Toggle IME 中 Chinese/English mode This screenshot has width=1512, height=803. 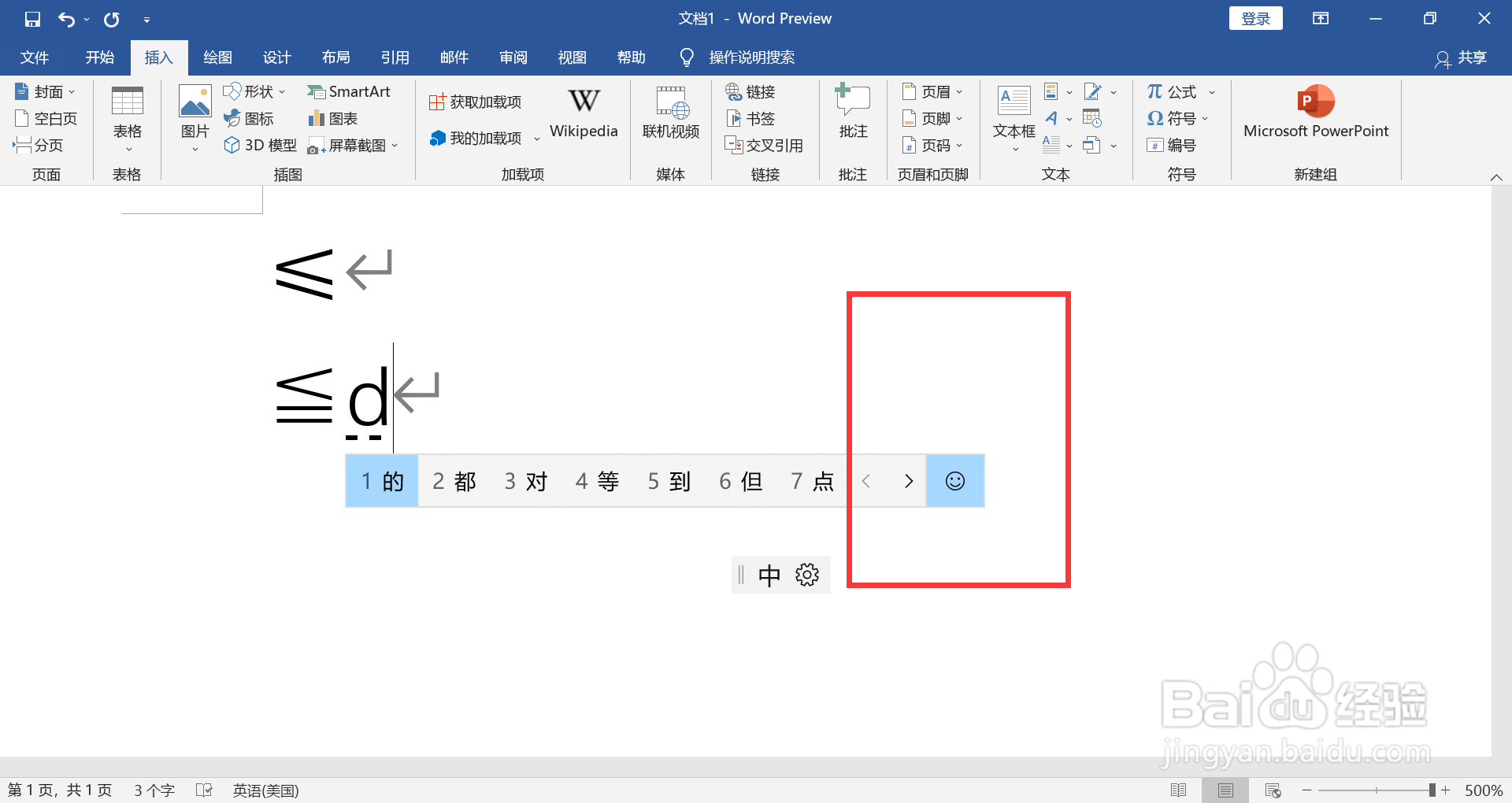(769, 575)
